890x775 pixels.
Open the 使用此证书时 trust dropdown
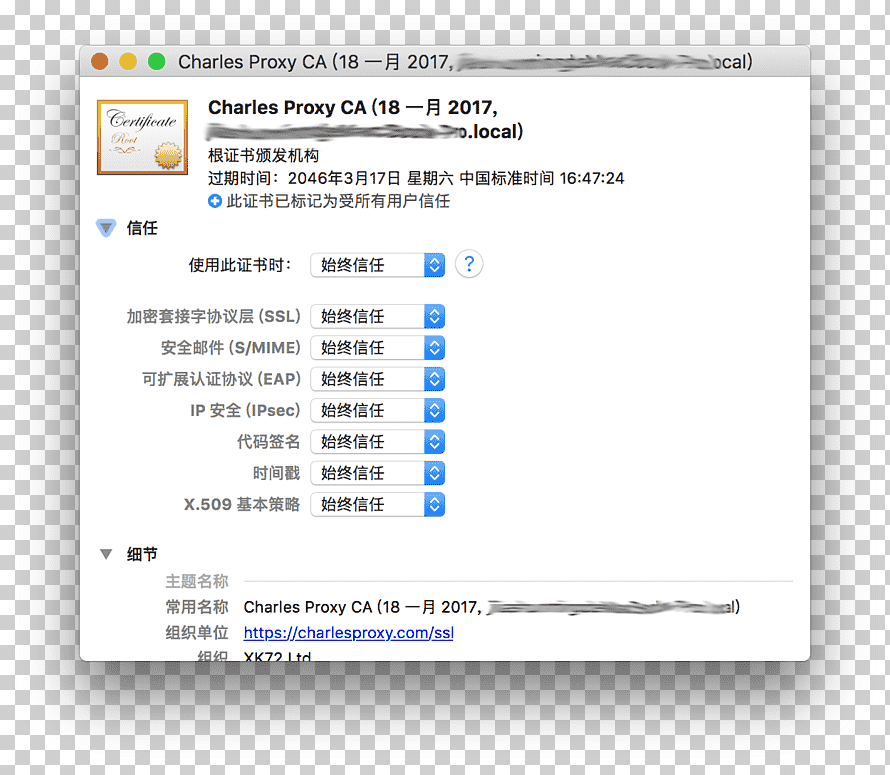coord(377,265)
